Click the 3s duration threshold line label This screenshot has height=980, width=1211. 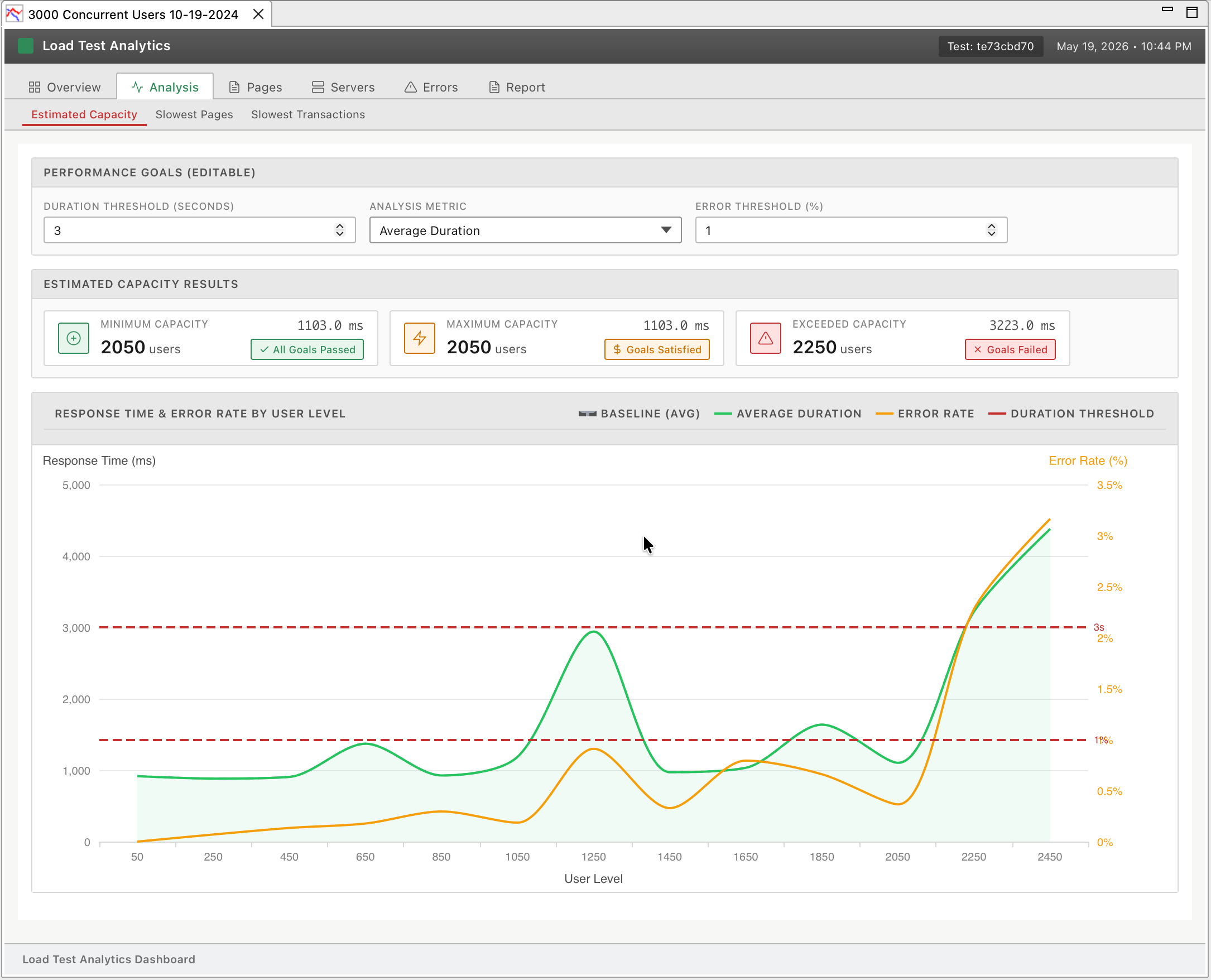pyautogui.click(x=1099, y=627)
